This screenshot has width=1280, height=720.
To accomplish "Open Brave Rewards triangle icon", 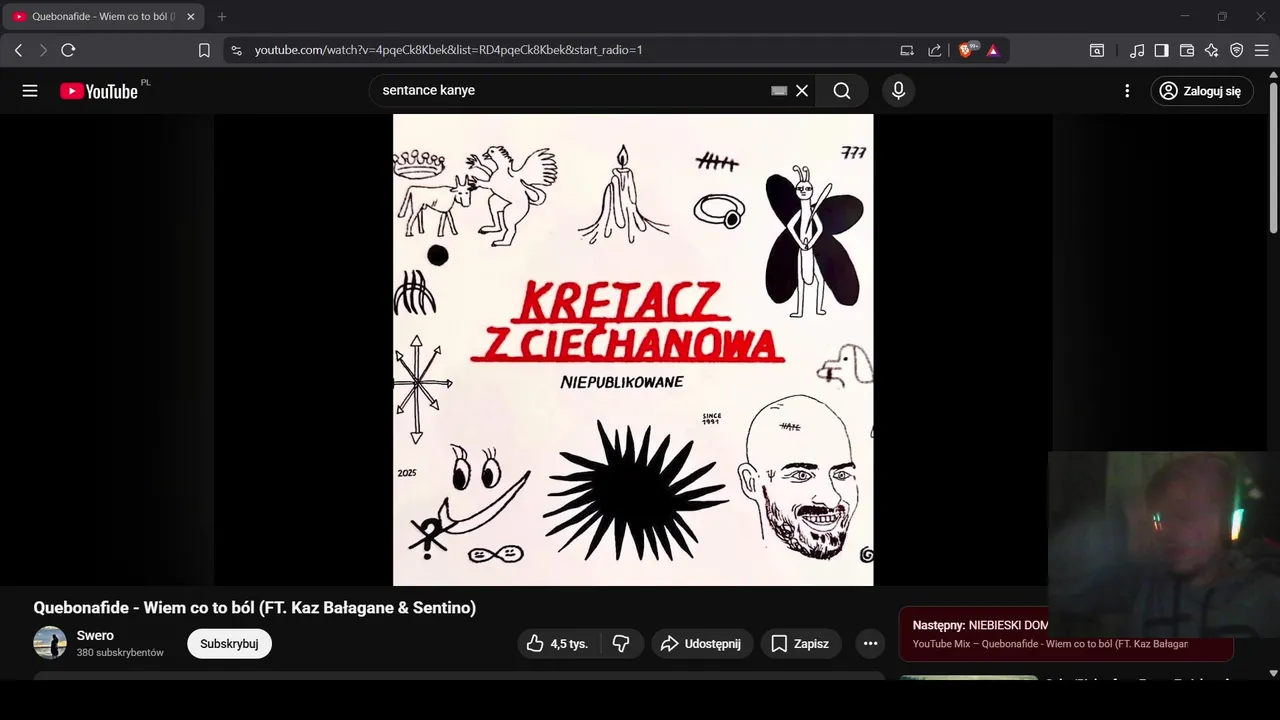I will tap(993, 50).
